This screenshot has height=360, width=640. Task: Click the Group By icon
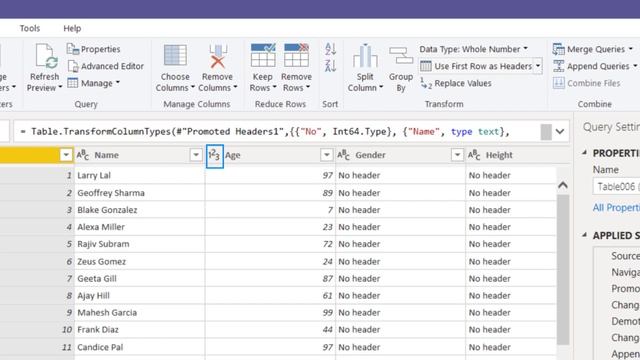click(401, 56)
